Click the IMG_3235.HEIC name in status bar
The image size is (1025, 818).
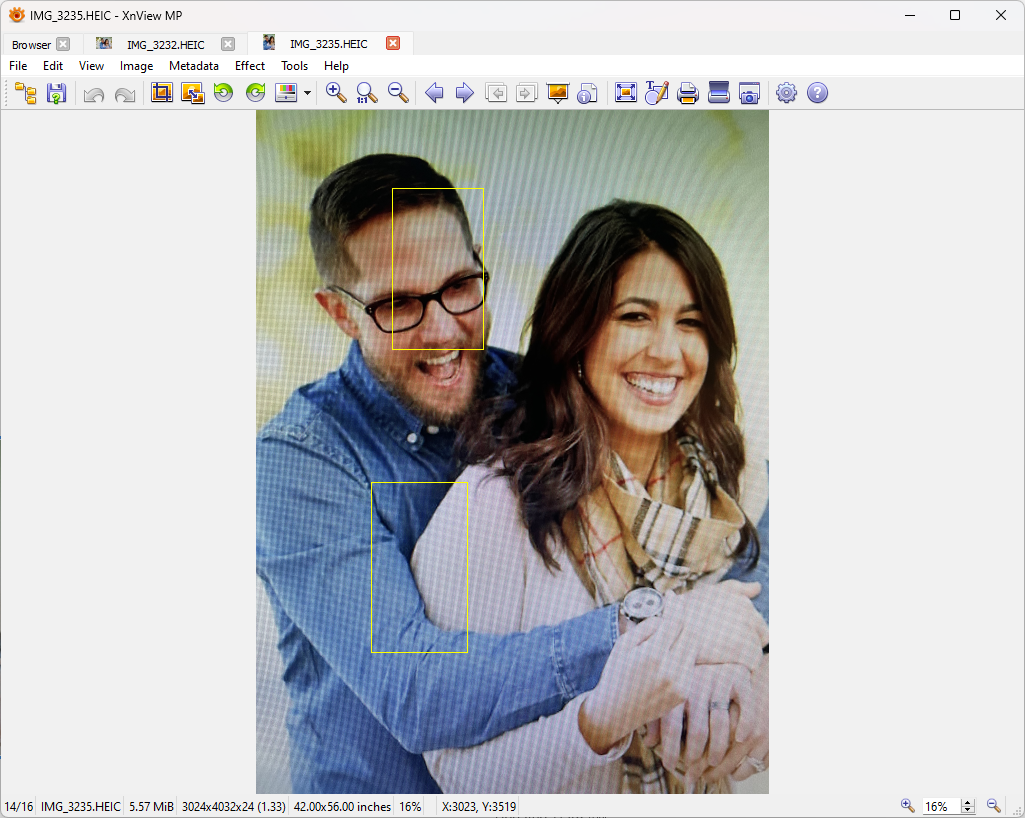point(80,806)
